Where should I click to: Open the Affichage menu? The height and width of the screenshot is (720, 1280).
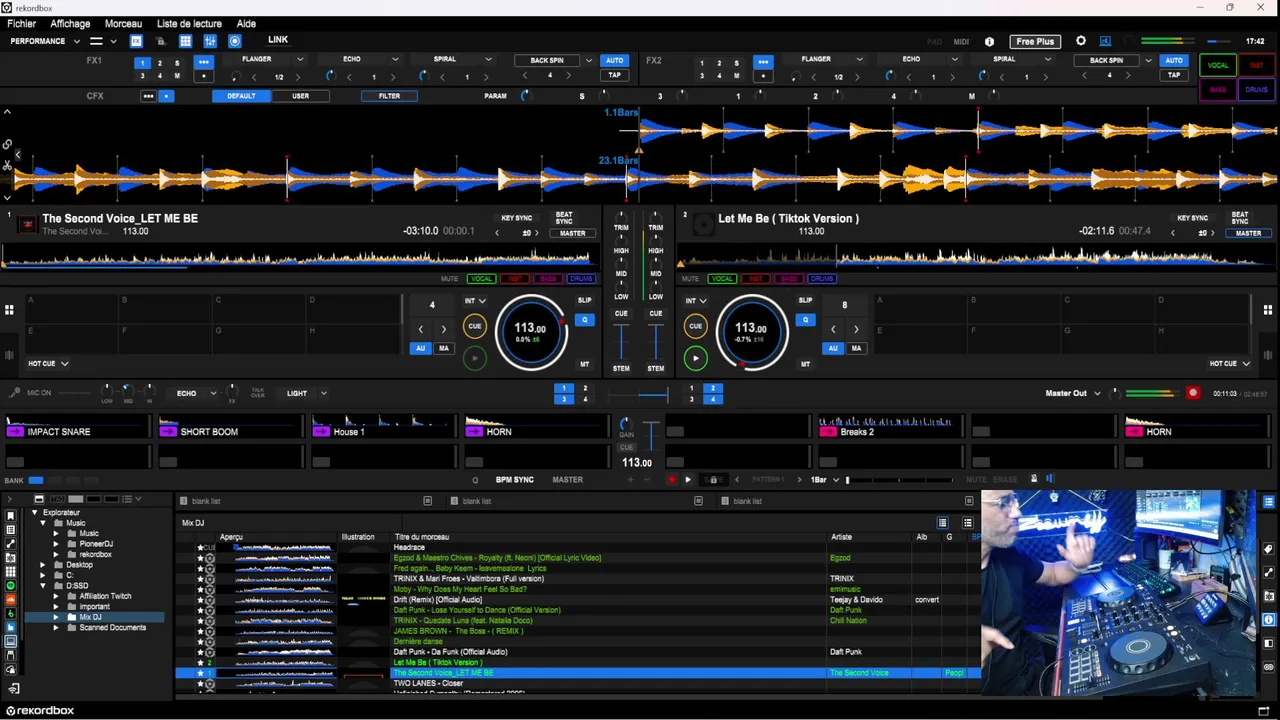point(70,24)
